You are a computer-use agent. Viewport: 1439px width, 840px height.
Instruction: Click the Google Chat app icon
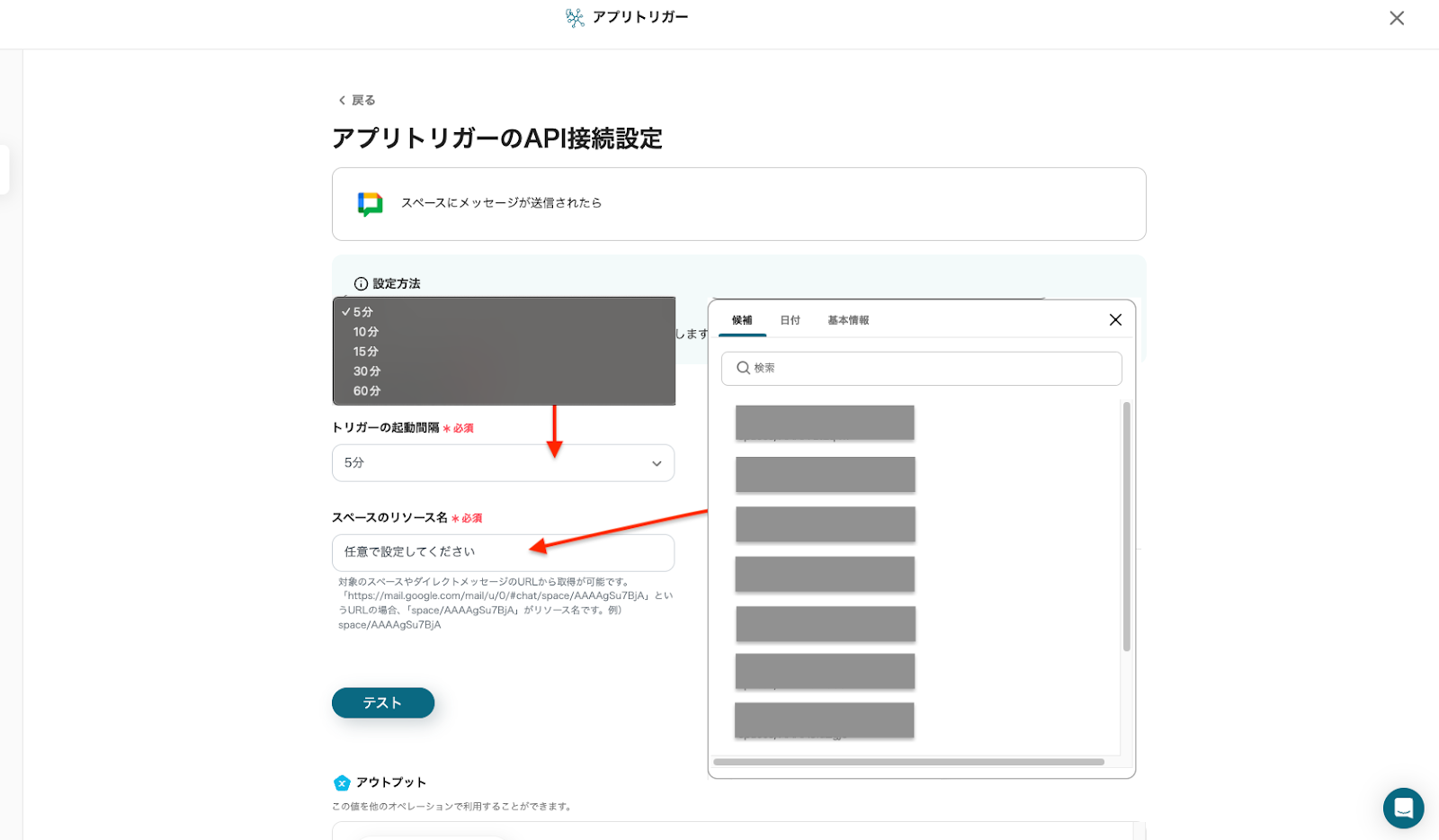(x=370, y=204)
